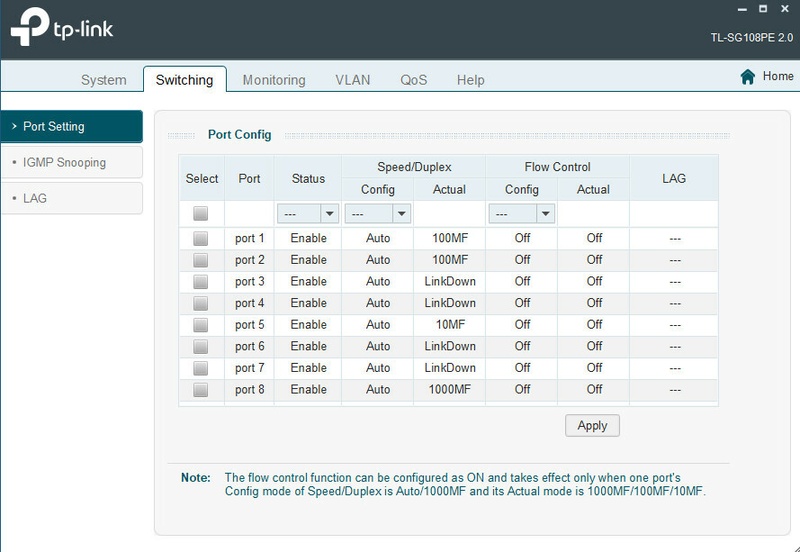The image size is (800, 552).
Task: Click the 'port 4' label
Action: [249, 303]
